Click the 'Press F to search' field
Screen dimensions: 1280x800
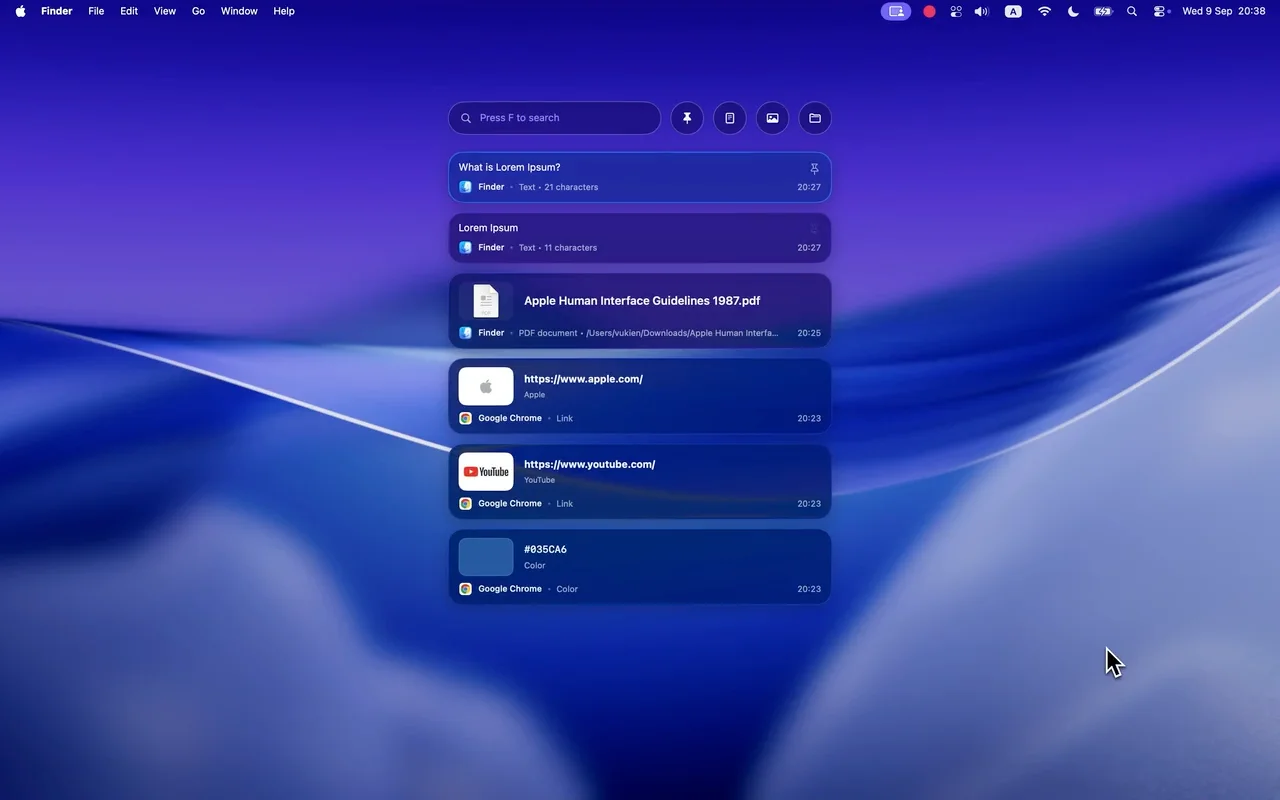[x=554, y=118]
